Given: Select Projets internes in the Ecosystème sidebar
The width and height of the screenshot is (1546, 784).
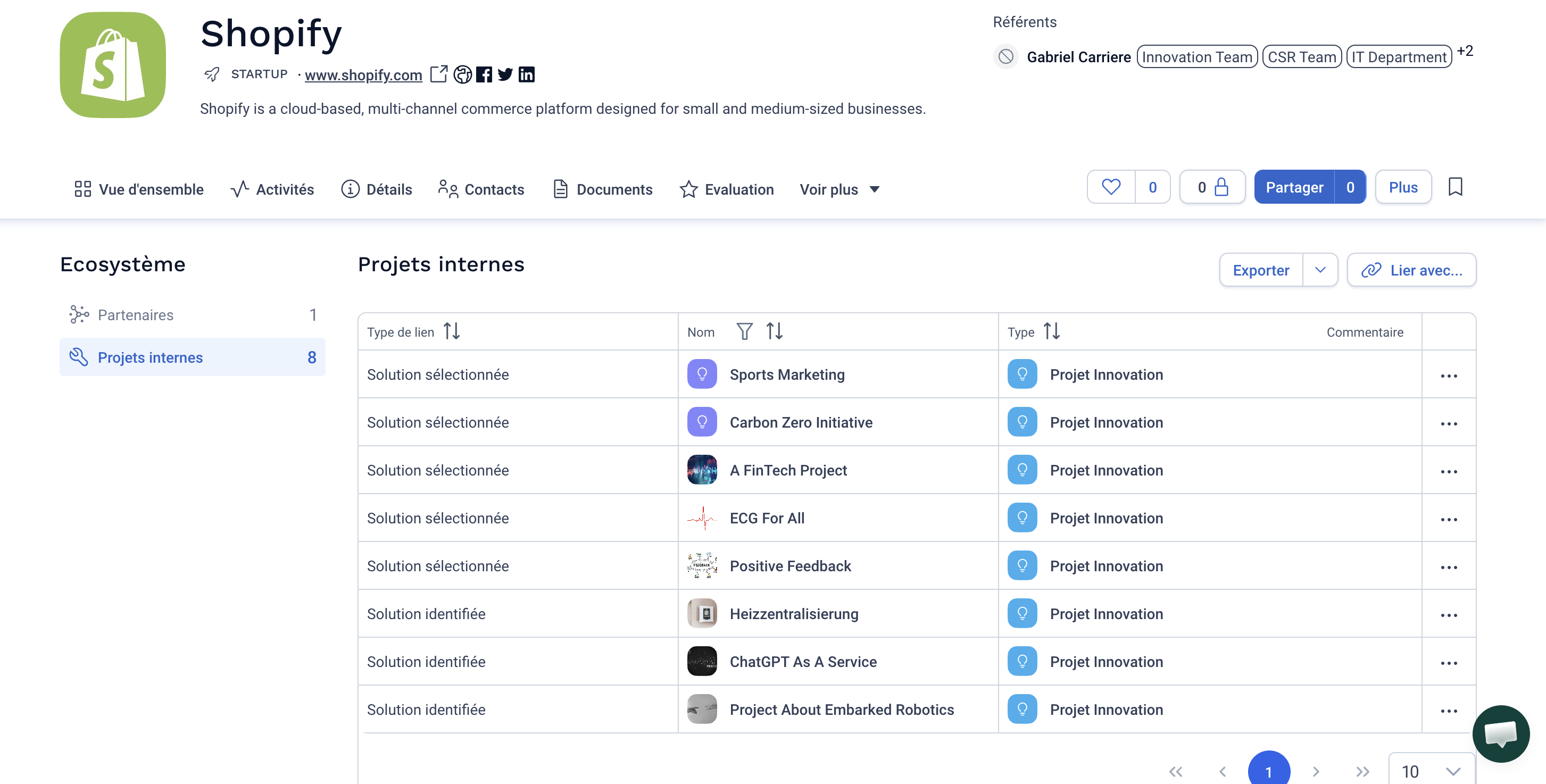Looking at the screenshot, I should pos(193,357).
